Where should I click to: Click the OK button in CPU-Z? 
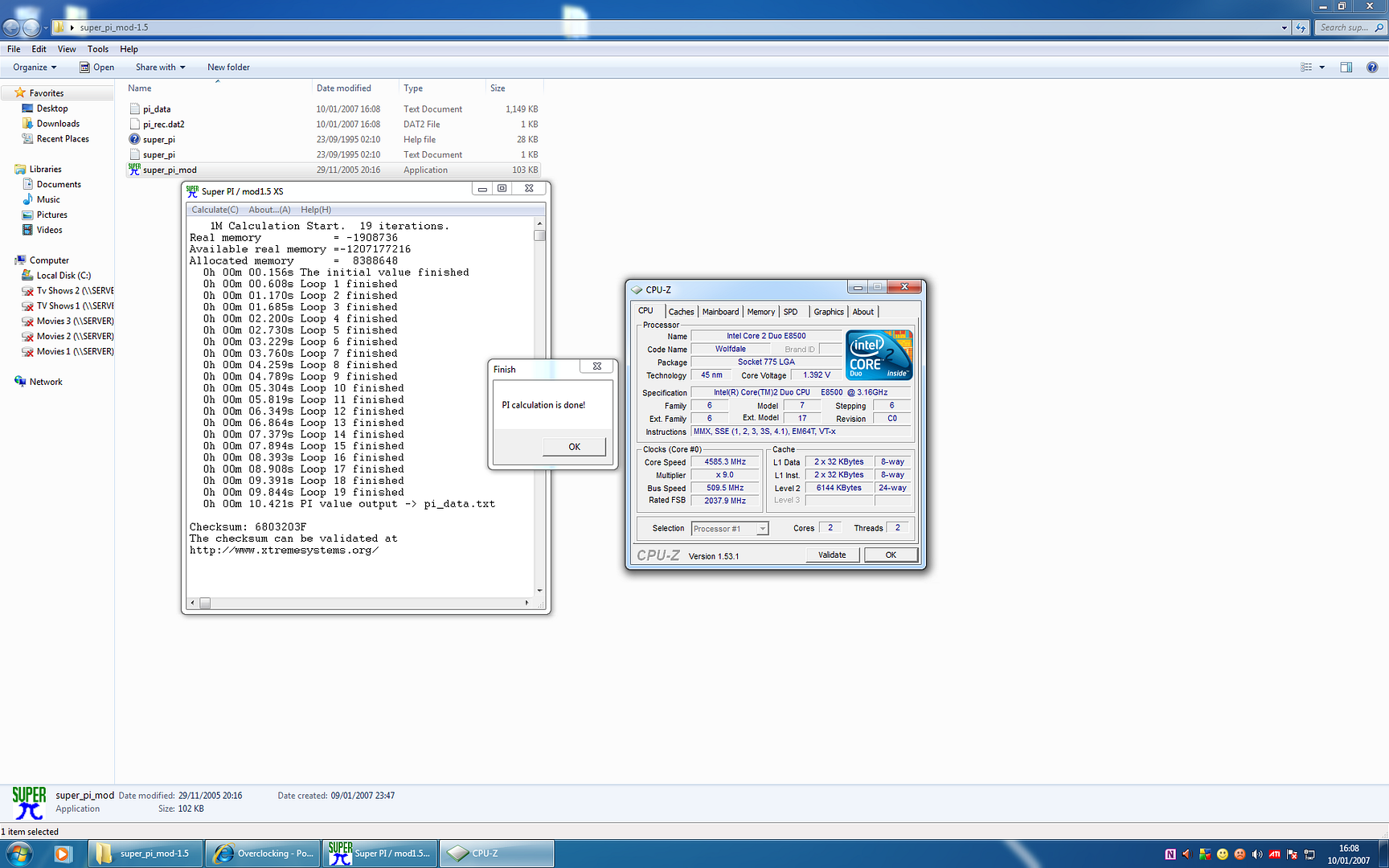click(x=891, y=555)
